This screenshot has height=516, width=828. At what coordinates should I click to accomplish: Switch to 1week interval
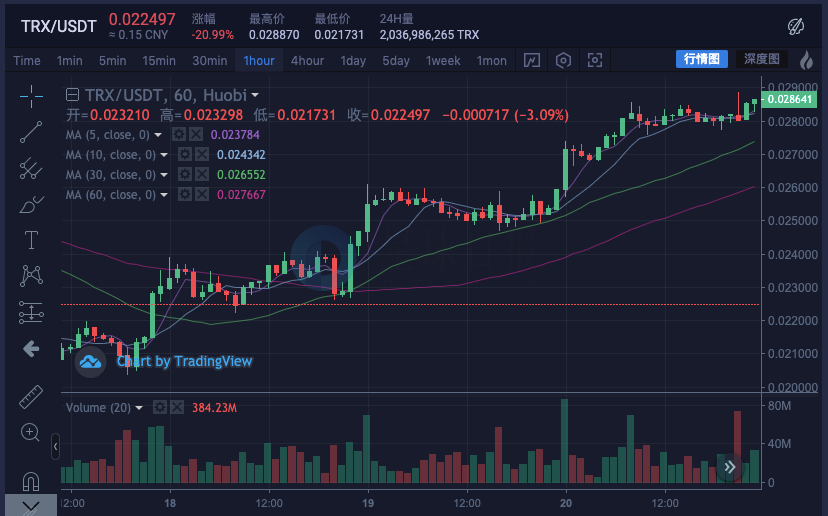[x=443, y=61]
